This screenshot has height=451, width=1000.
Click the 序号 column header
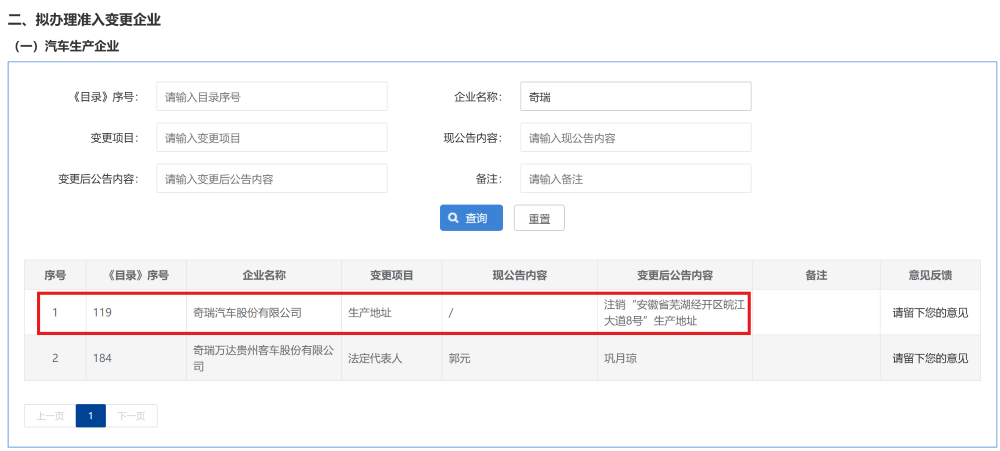55,276
